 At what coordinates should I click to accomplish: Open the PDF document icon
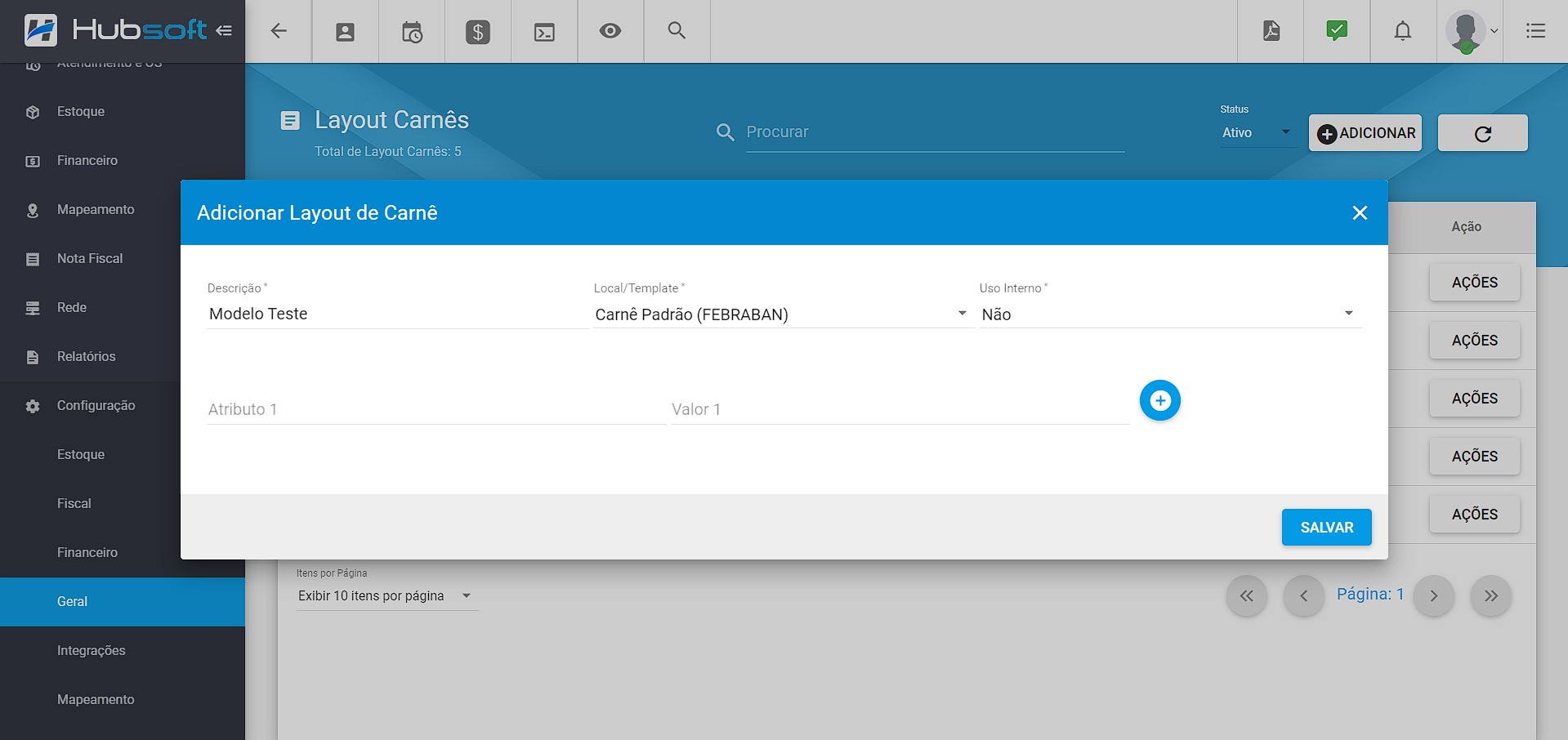click(1271, 31)
